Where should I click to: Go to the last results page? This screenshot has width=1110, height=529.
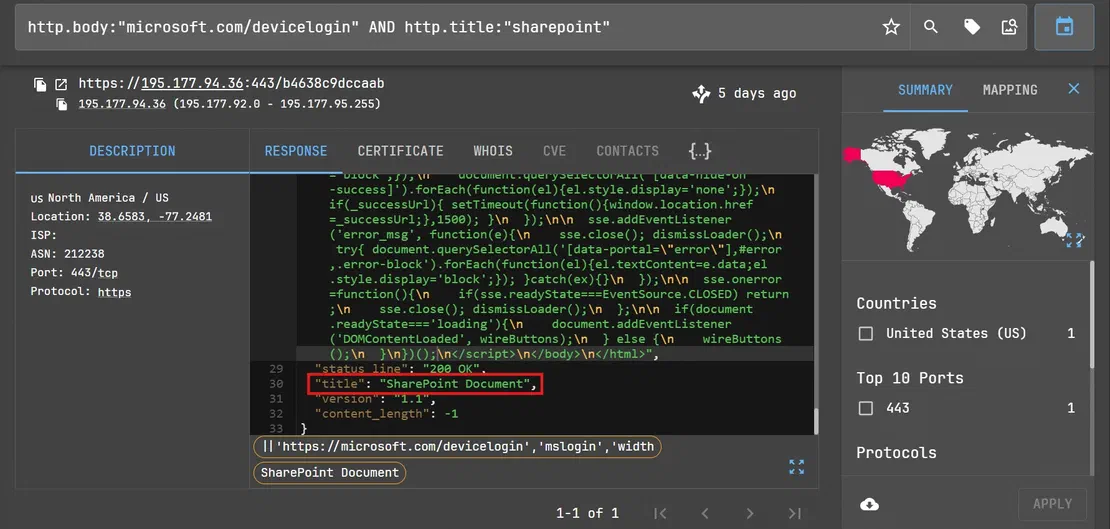795,513
